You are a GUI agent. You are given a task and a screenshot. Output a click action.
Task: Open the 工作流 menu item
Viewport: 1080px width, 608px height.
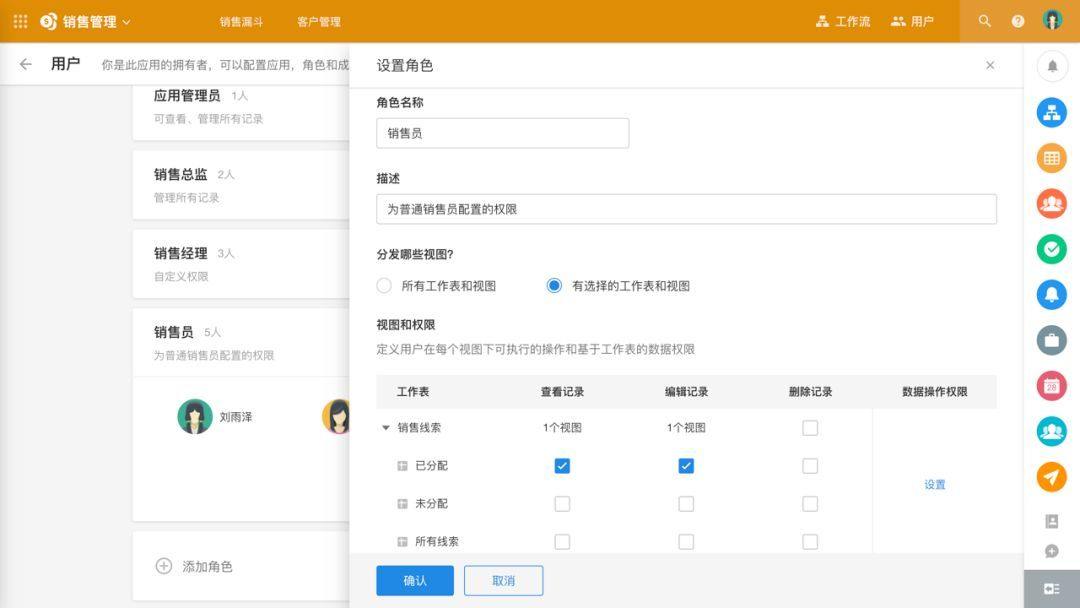click(x=843, y=21)
